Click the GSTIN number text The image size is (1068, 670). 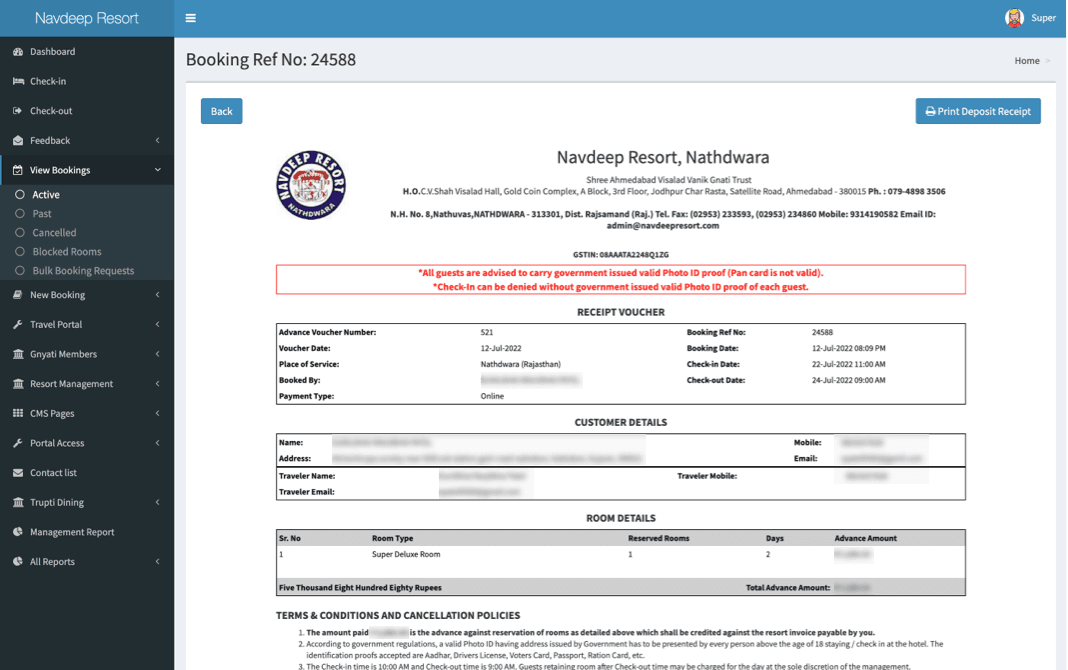(x=621, y=255)
